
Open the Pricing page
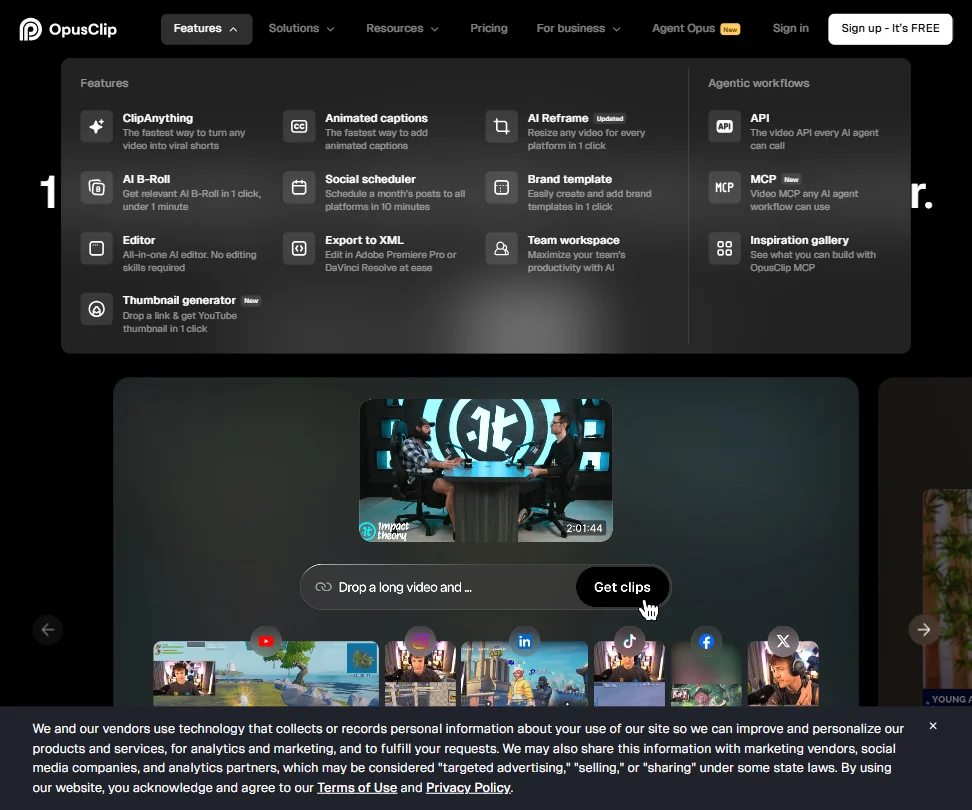[488, 29]
